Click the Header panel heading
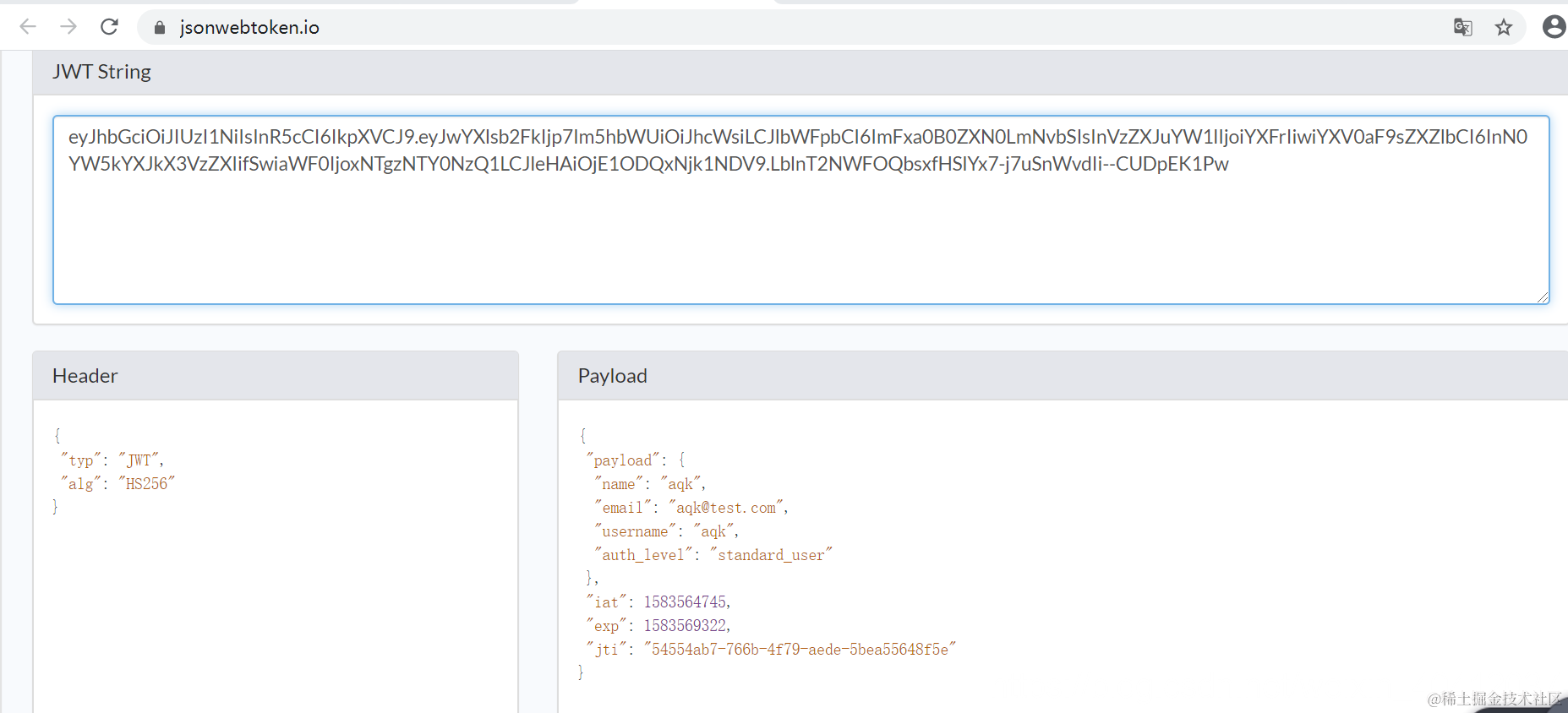This screenshot has width=1568, height=713. (85, 376)
